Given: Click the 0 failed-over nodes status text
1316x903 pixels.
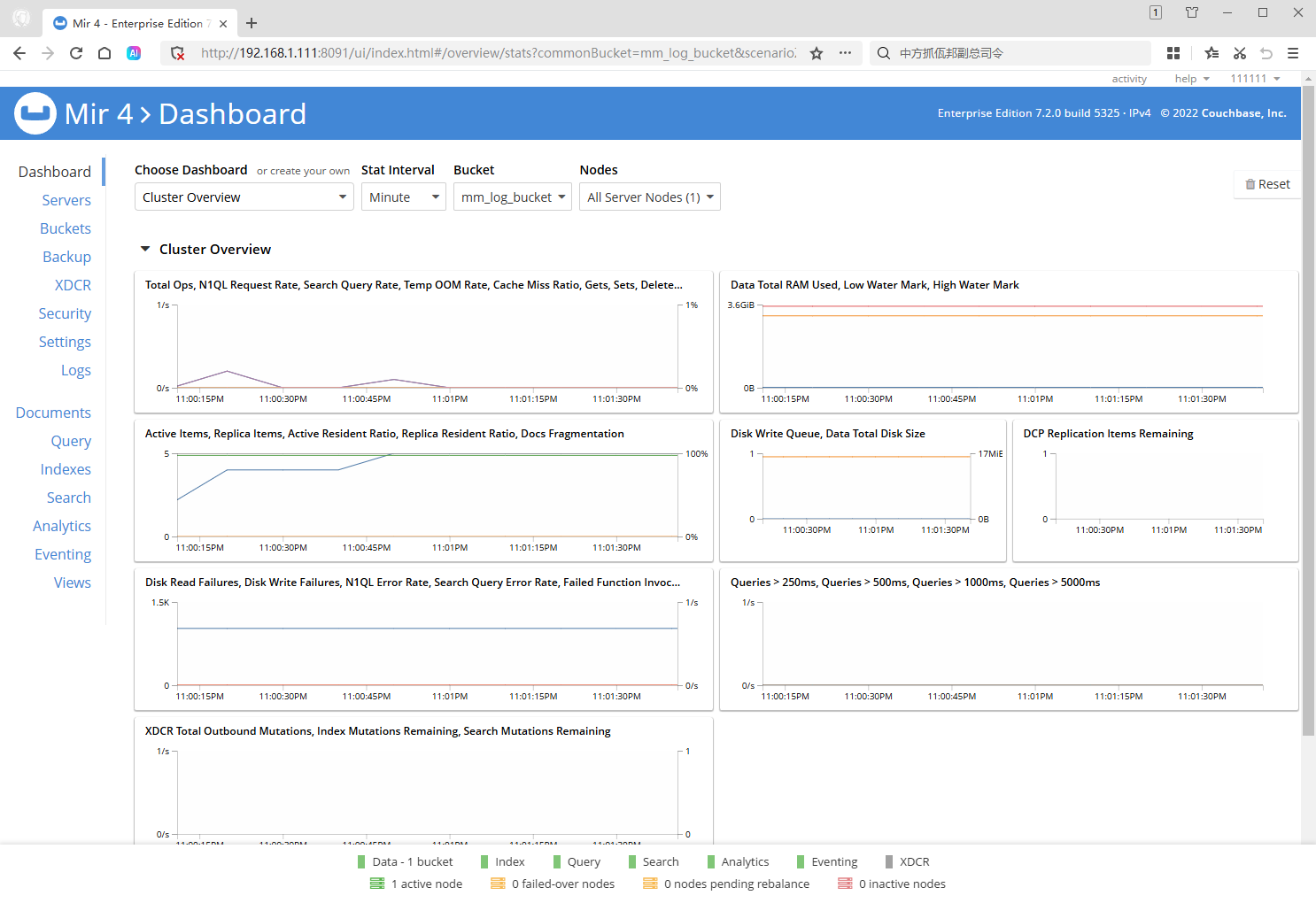Looking at the screenshot, I should [x=563, y=884].
